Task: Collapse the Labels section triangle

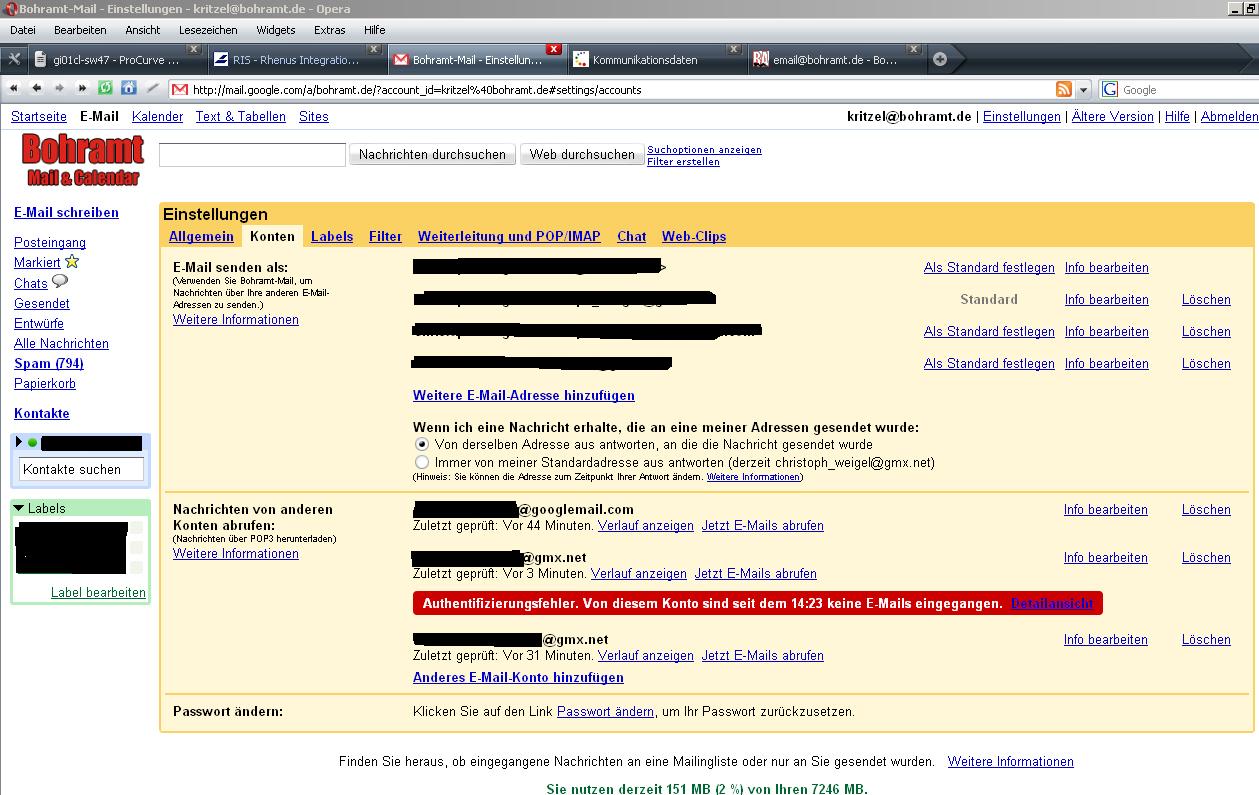Action: [x=19, y=508]
